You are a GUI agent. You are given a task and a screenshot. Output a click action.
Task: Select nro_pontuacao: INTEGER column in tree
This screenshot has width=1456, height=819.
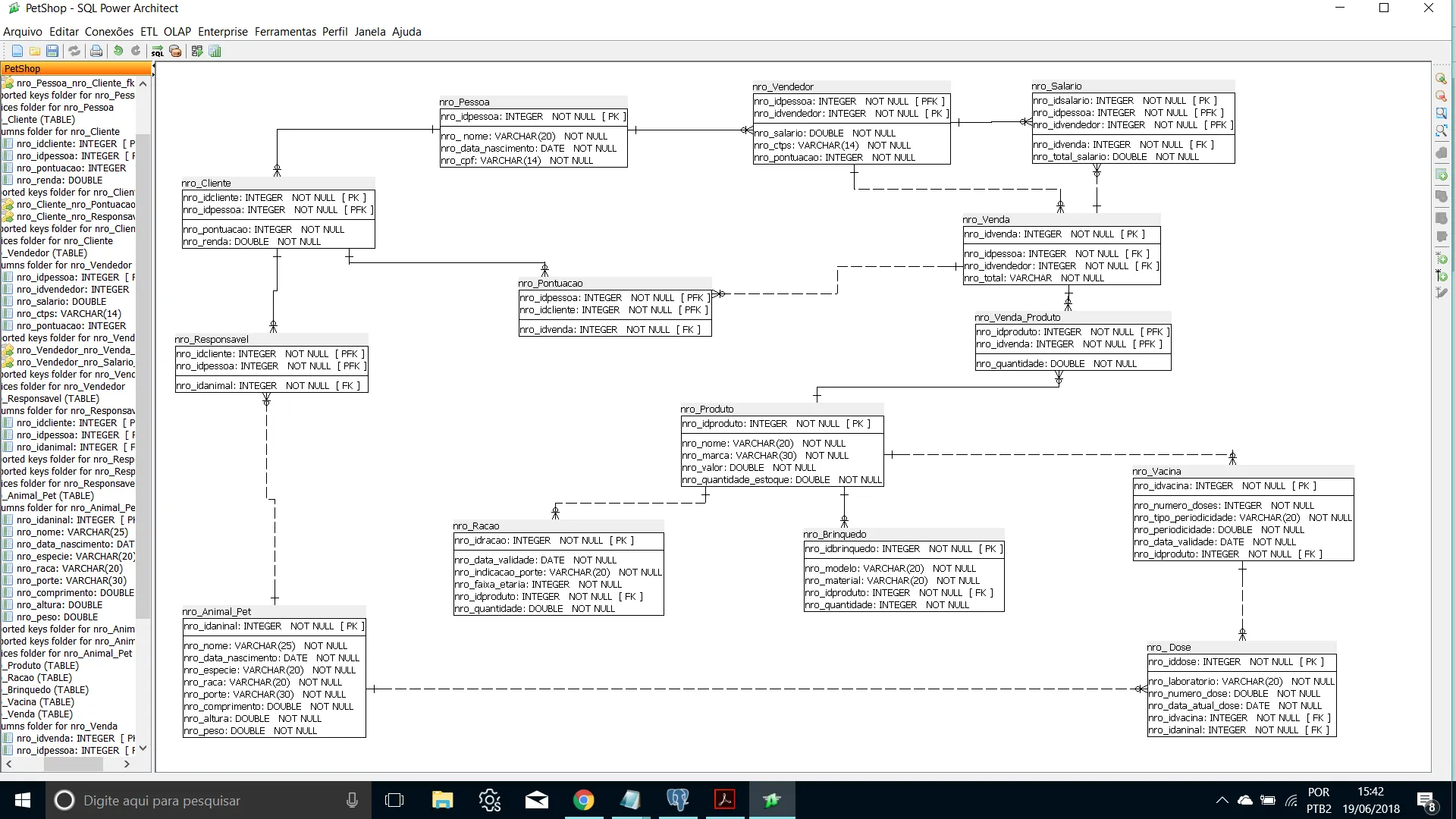71,168
